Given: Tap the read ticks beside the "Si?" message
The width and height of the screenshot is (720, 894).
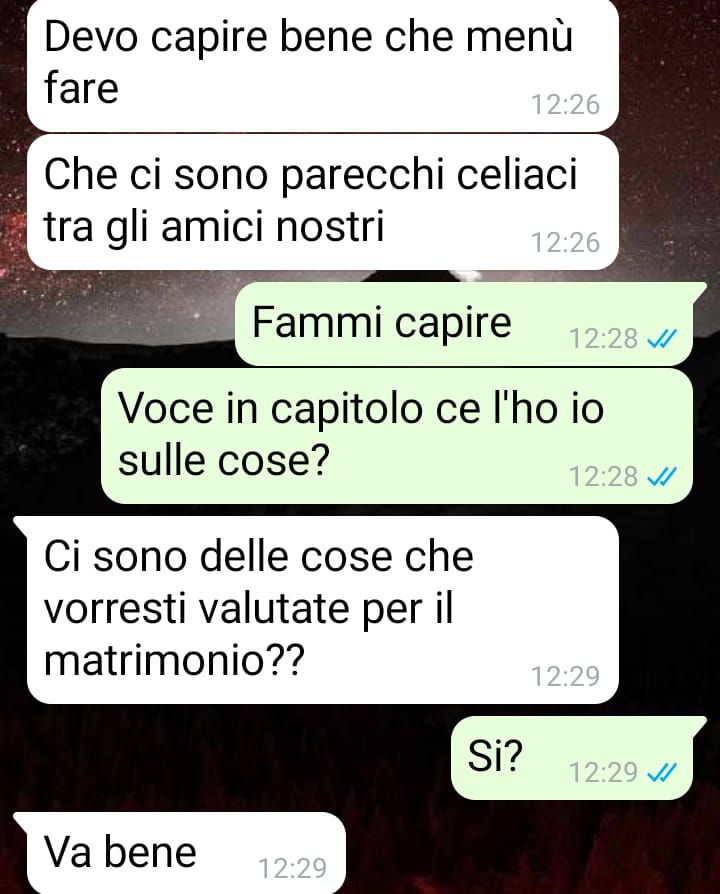Looking at the screenshot, I should 662,773.
